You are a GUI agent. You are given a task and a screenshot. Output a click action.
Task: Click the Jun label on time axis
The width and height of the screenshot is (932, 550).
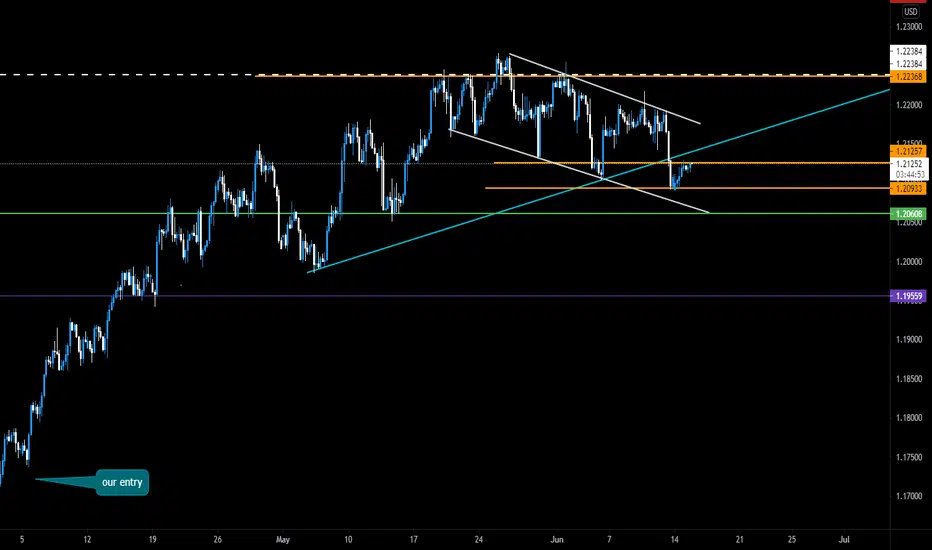pyautogui.click(x=556, y=540)
